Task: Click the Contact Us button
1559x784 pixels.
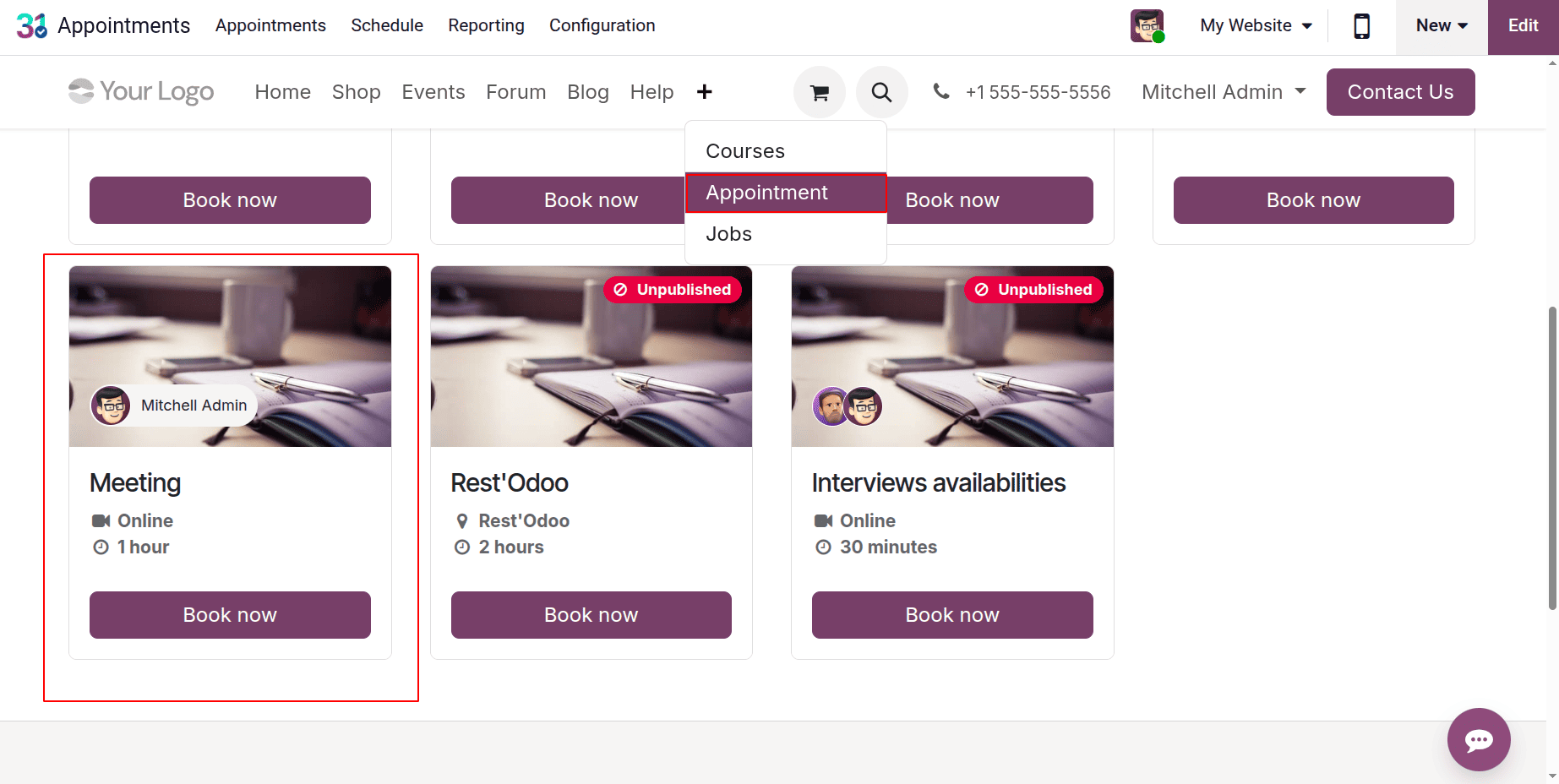Action: click(1400, 92)
